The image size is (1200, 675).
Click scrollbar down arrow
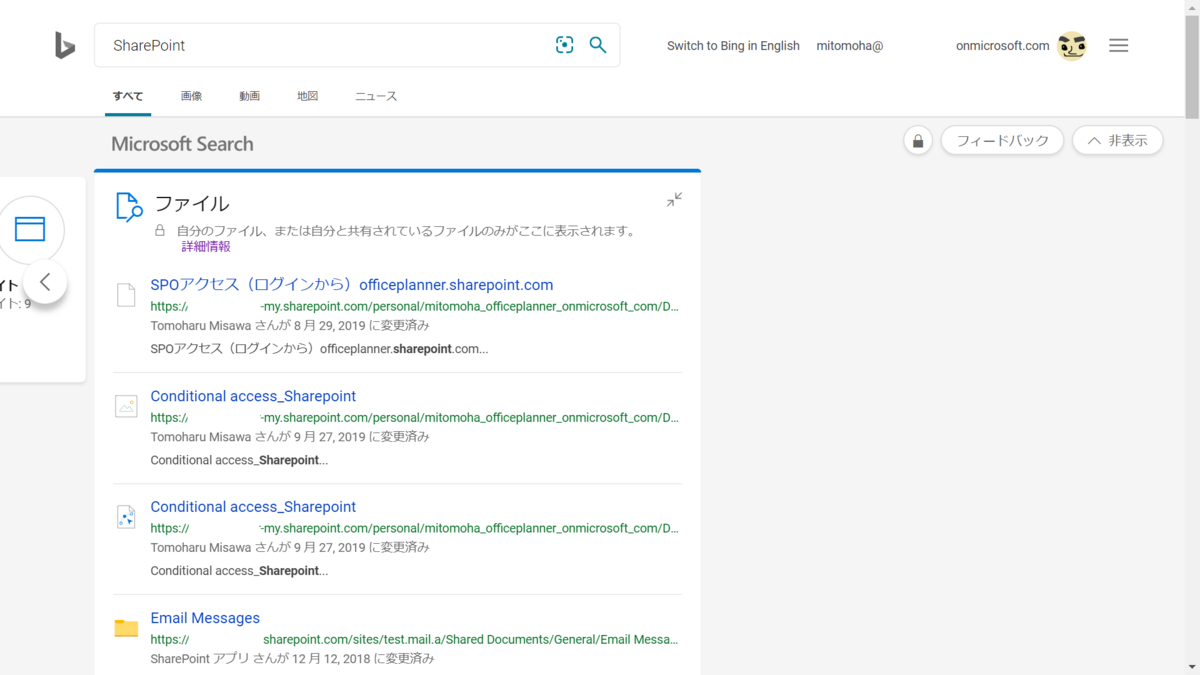tap(1192, 667)
